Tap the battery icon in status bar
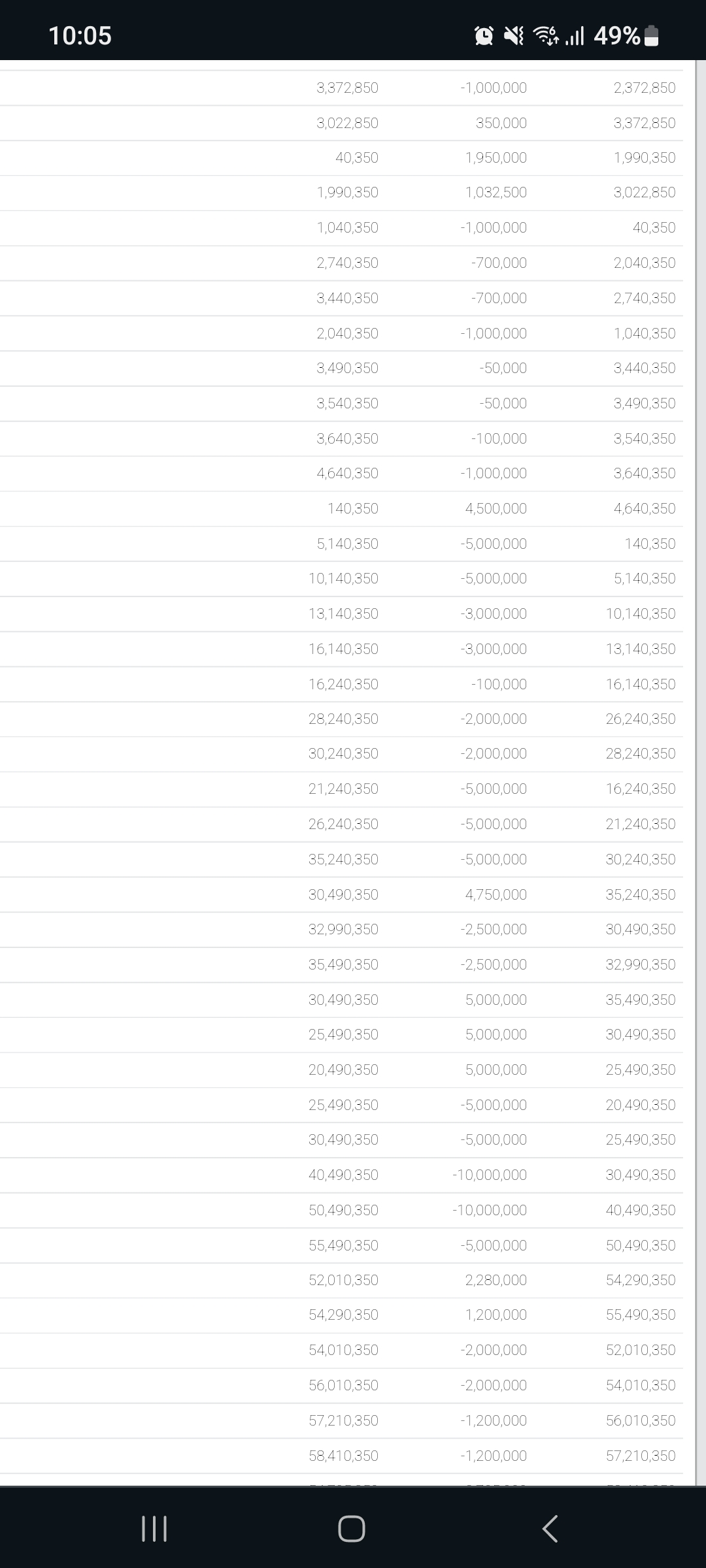Screen dimensions: 706x1568 (651, 36)
